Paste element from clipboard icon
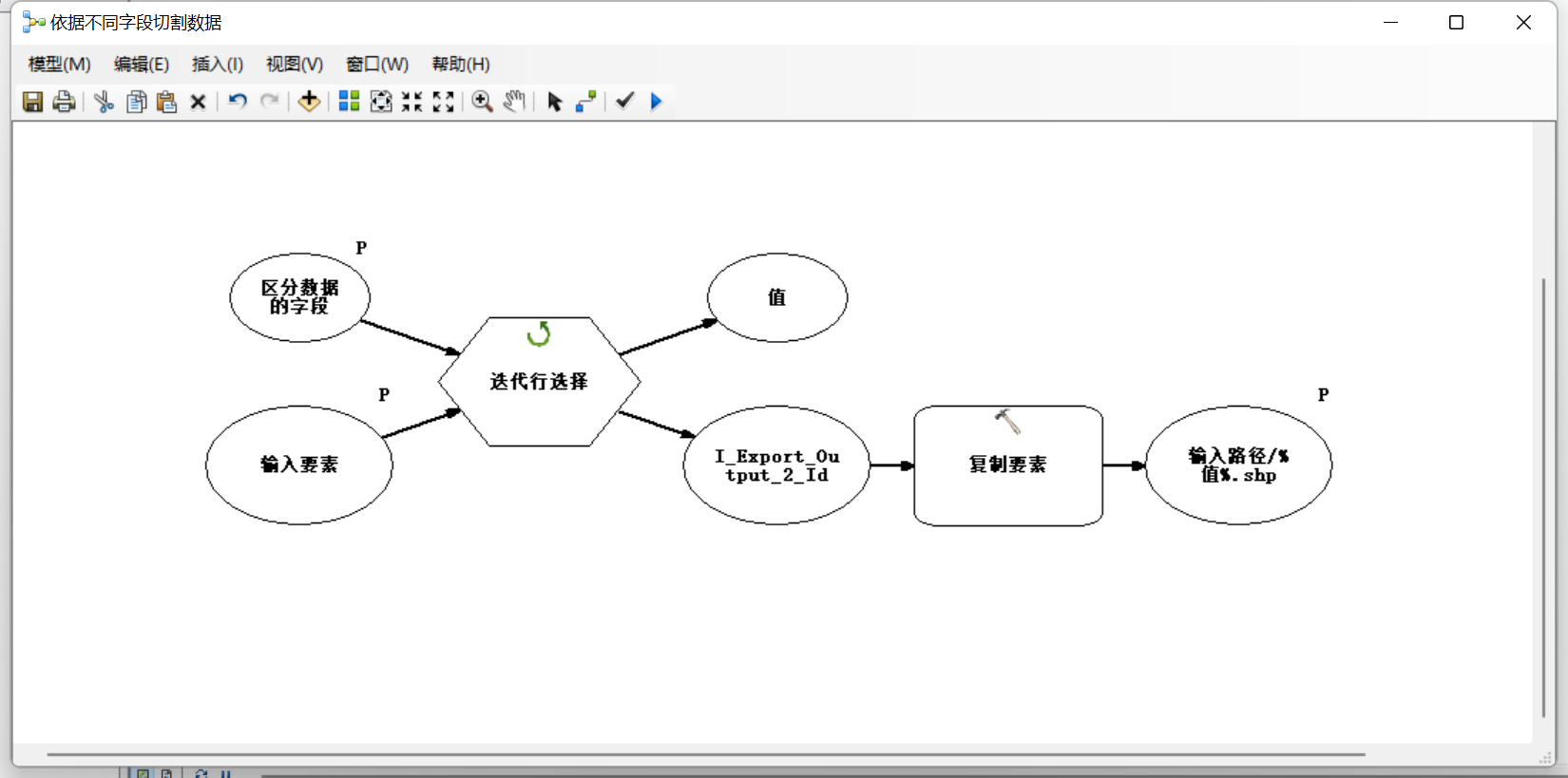The image size is (1568, 778). [x=167, y=102]
